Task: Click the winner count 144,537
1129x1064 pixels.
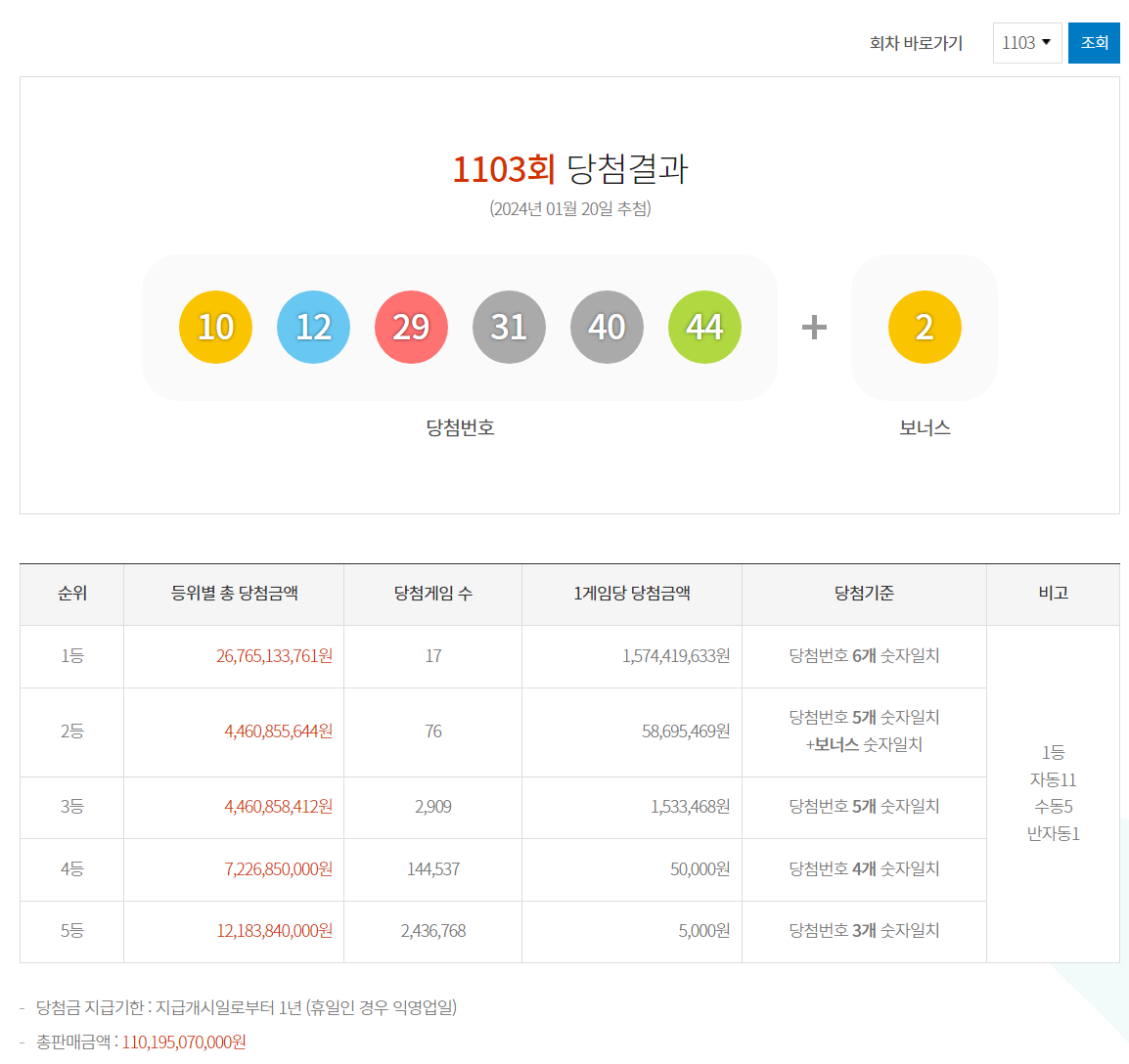Action: point(432,869)
